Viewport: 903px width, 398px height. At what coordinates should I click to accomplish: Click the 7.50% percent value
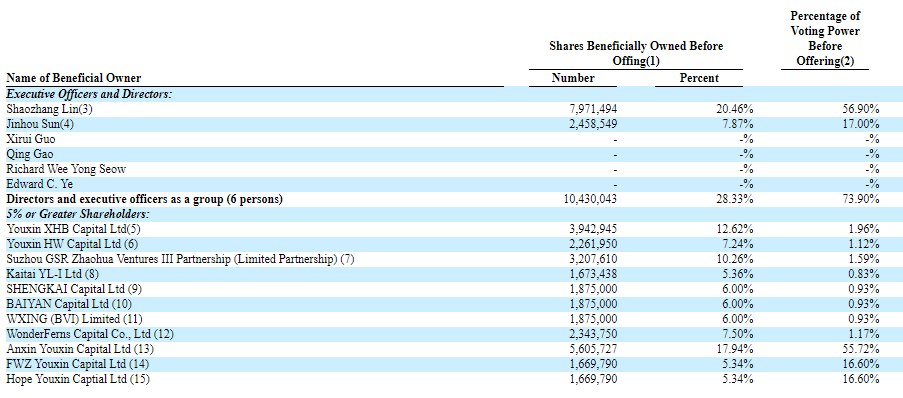coord(737,334)
